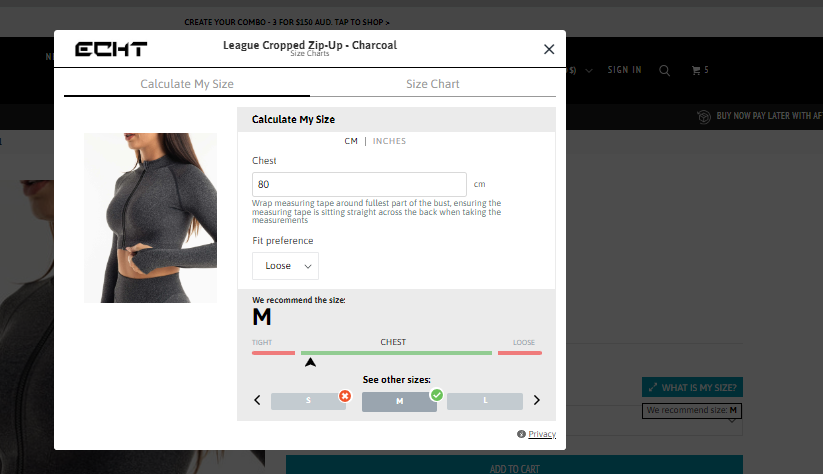Click the green checkmark badge on size M
This screenshot has height=474, width=823.
[x=436, y=395]
